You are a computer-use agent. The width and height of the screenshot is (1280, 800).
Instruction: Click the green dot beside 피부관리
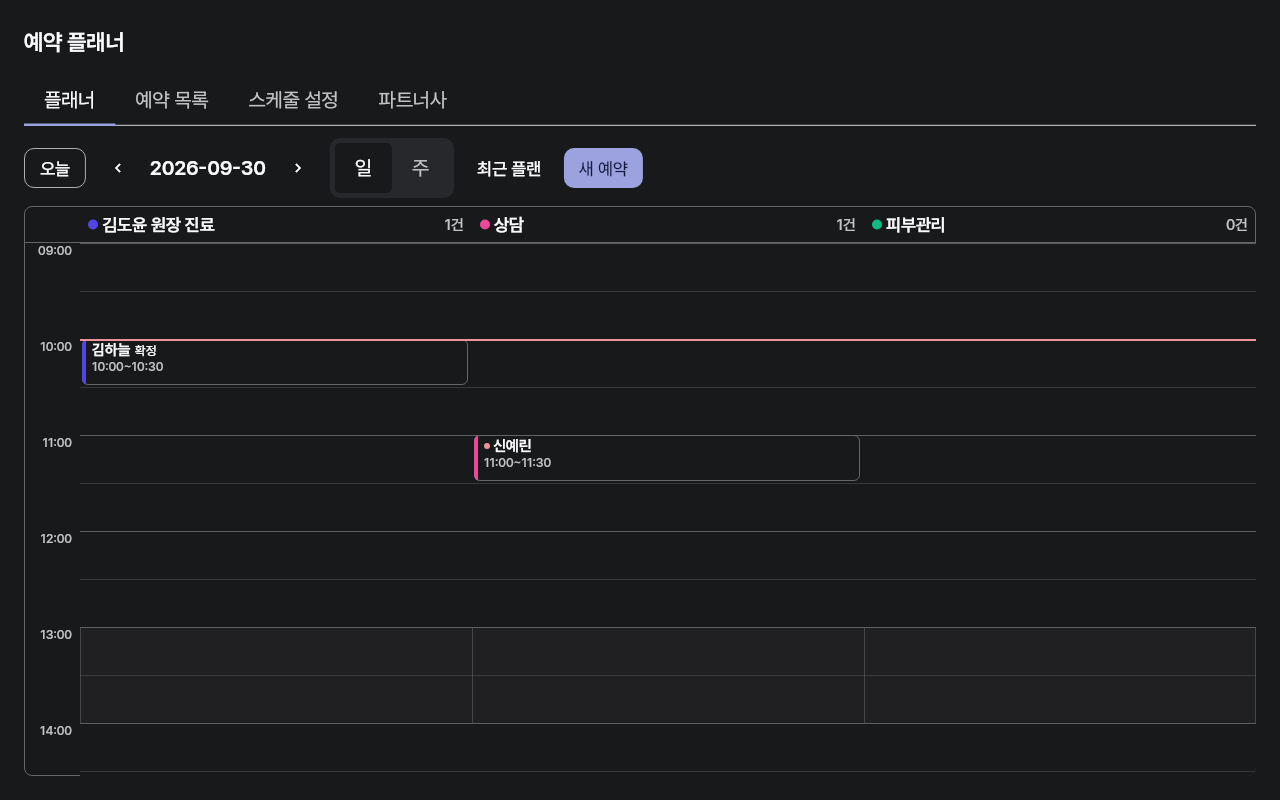click(x=877, y=225)
